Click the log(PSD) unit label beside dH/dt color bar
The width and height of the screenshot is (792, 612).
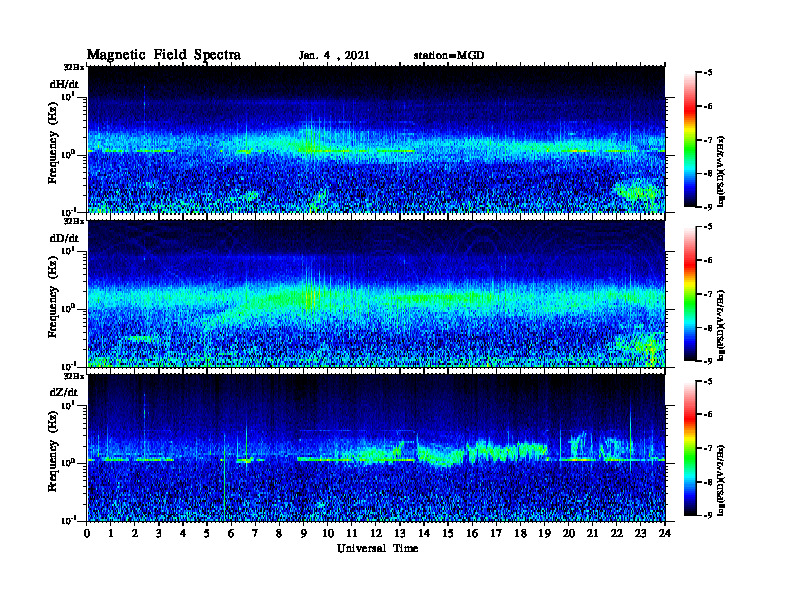(722, 172)
